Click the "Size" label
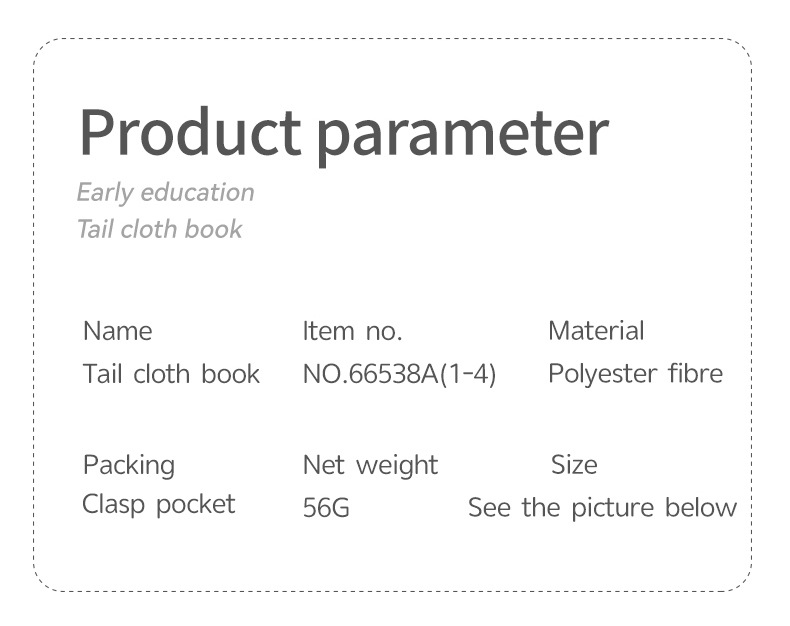Image resolution: width=790 pixels, height=626 pixels. [574, 465]
